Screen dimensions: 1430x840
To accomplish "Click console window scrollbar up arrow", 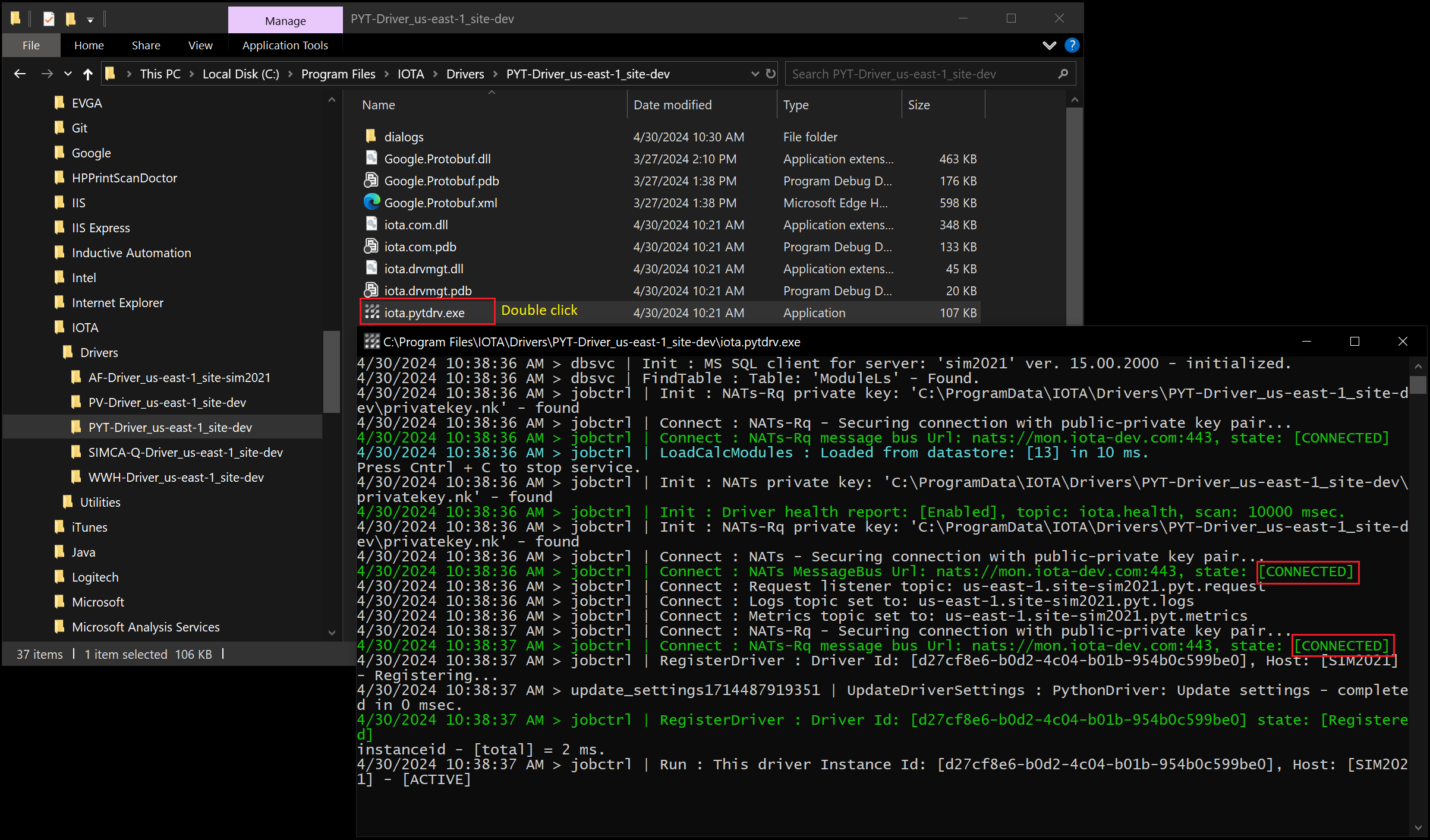I will pos(1419,366).
